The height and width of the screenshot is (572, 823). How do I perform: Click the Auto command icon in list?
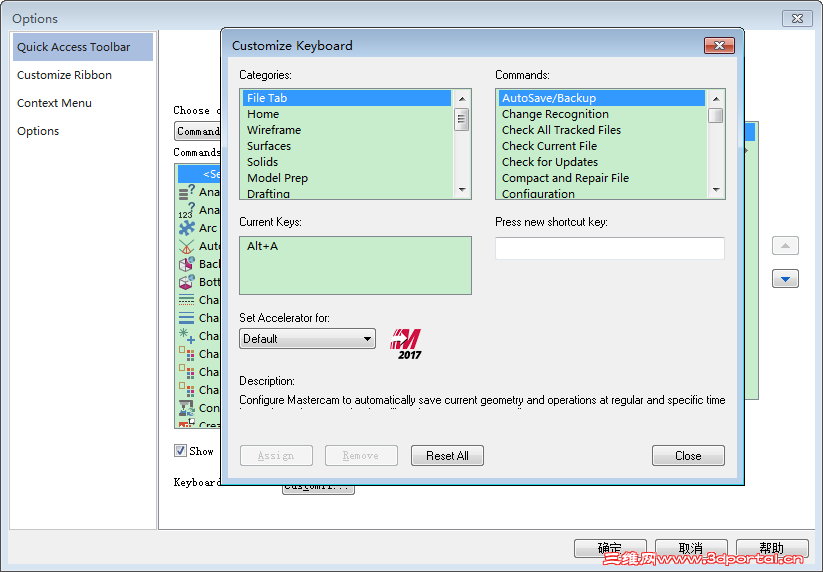(x=186, y=246)
